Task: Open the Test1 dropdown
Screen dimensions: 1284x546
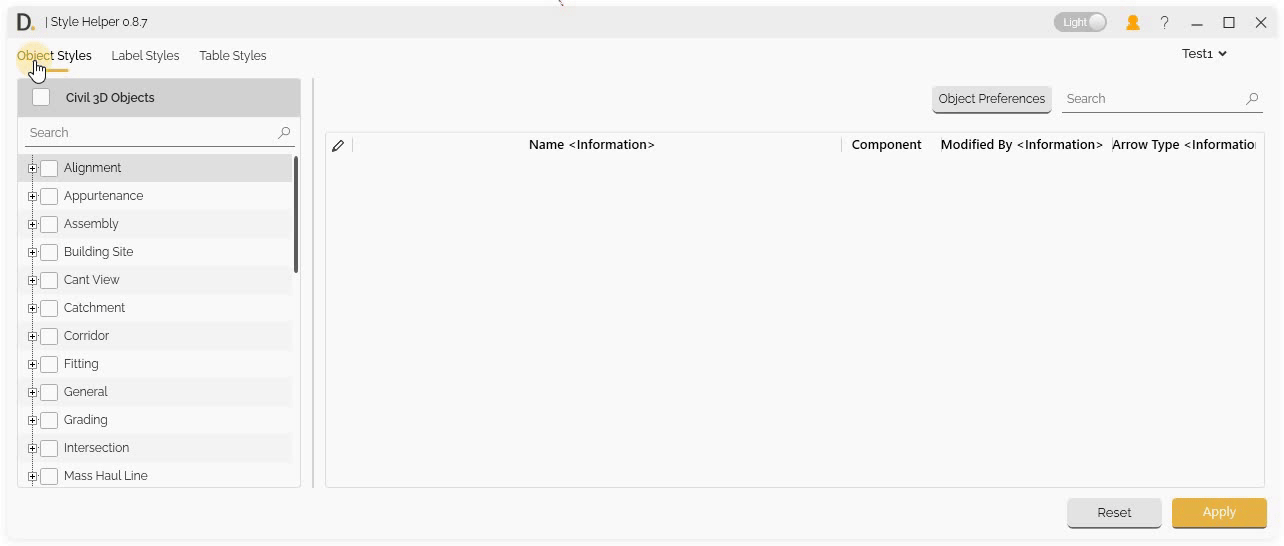Action: point(1204,54)
